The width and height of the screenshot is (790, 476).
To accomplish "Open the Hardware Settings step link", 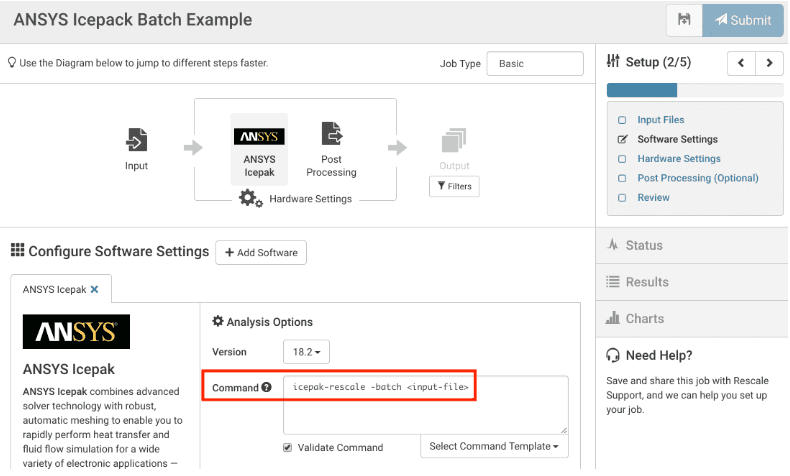I will (x=679, y=159).
